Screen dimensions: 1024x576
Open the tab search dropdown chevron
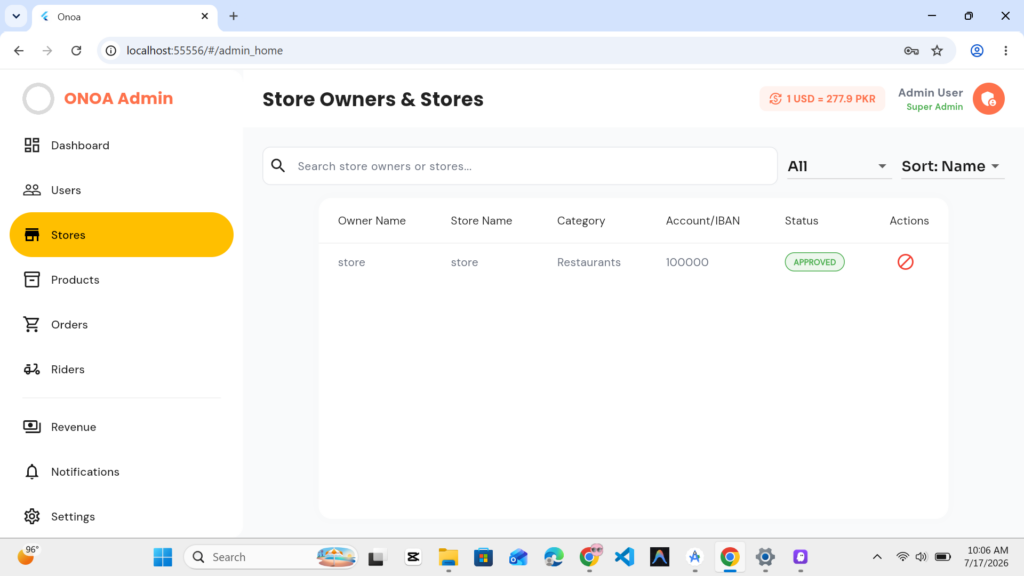pyautogui.click(x=16, y=16)
